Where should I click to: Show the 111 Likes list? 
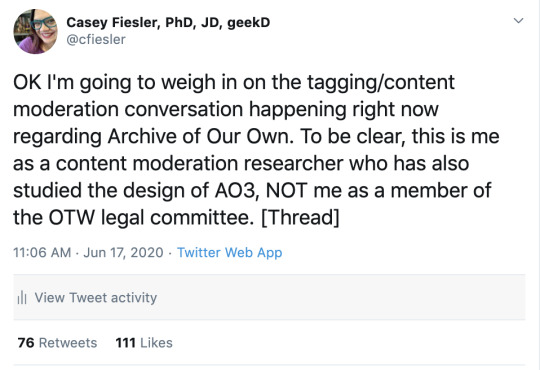tap(144, 343)
